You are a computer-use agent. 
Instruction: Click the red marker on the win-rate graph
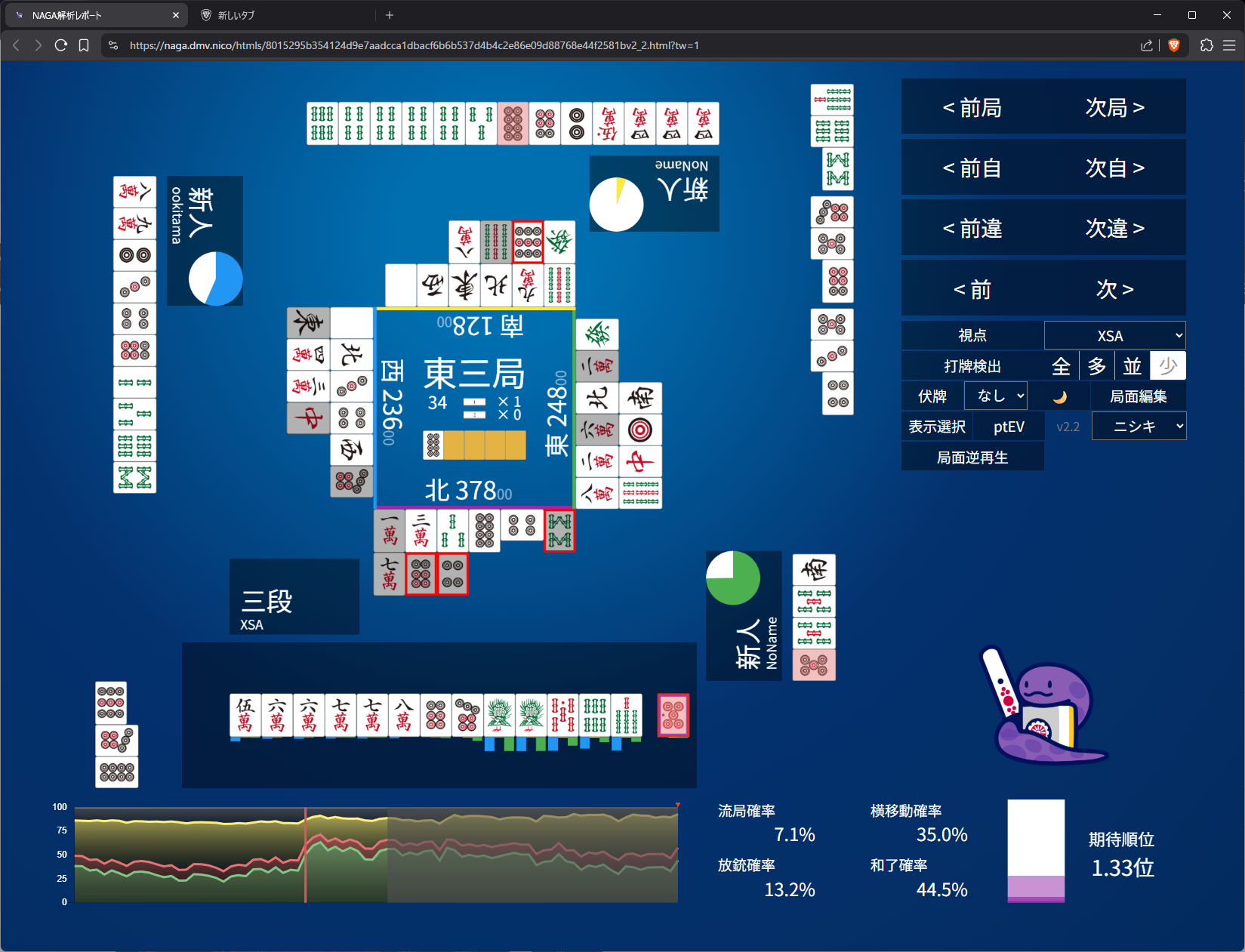[678, 805]
